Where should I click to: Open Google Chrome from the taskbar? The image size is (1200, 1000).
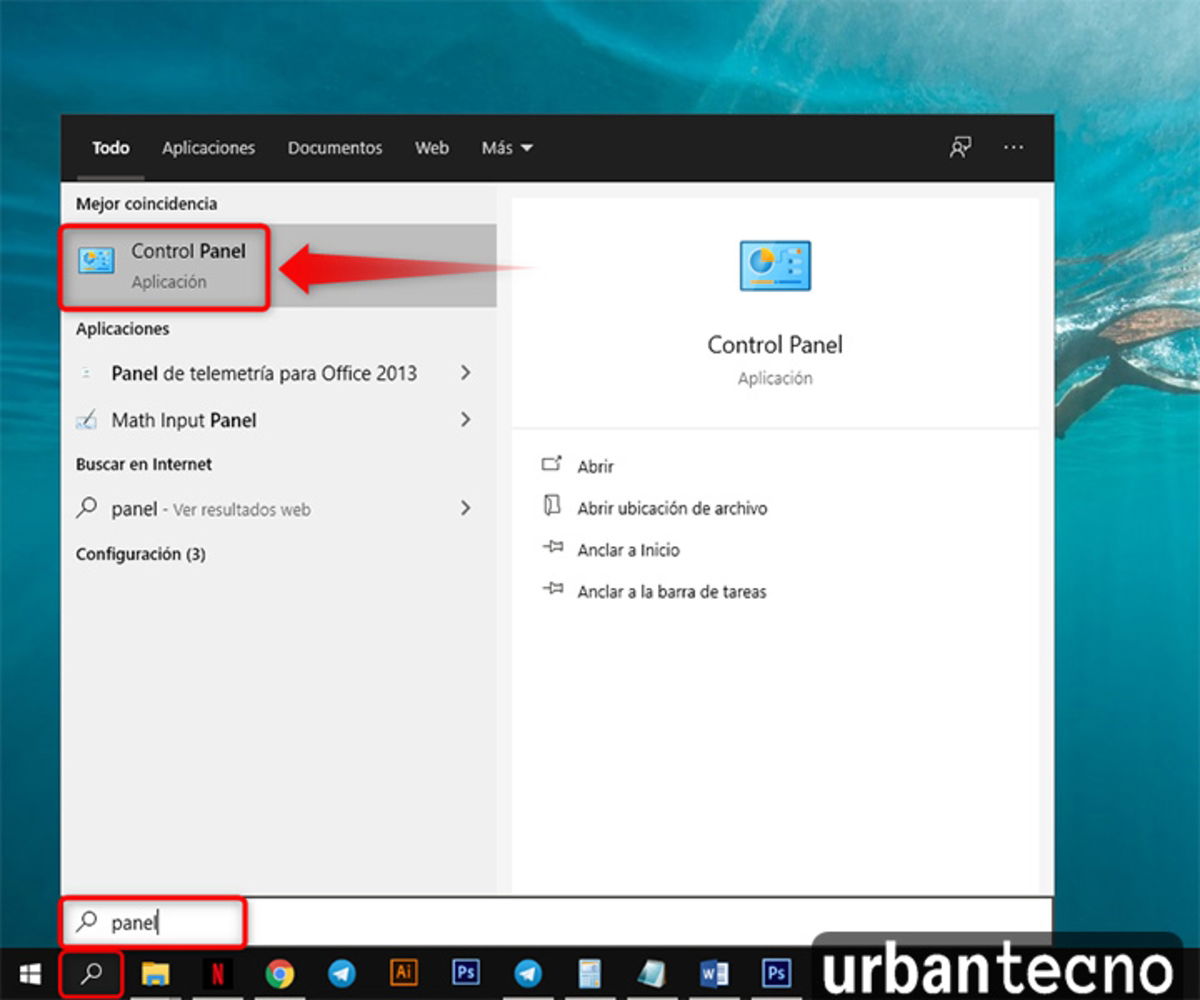coord(279,973)
